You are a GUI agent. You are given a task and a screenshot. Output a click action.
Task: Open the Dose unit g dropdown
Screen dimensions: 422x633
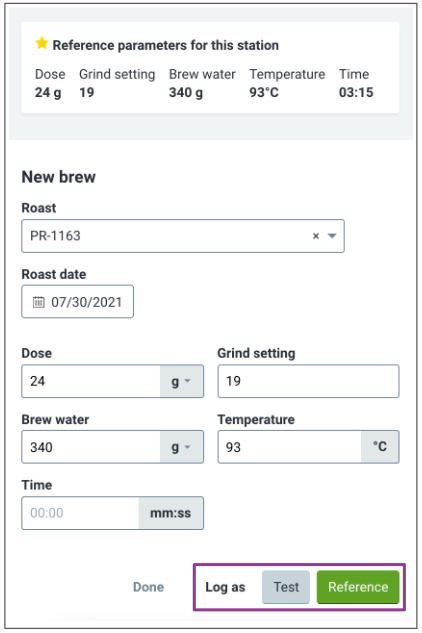pos(182,381)
